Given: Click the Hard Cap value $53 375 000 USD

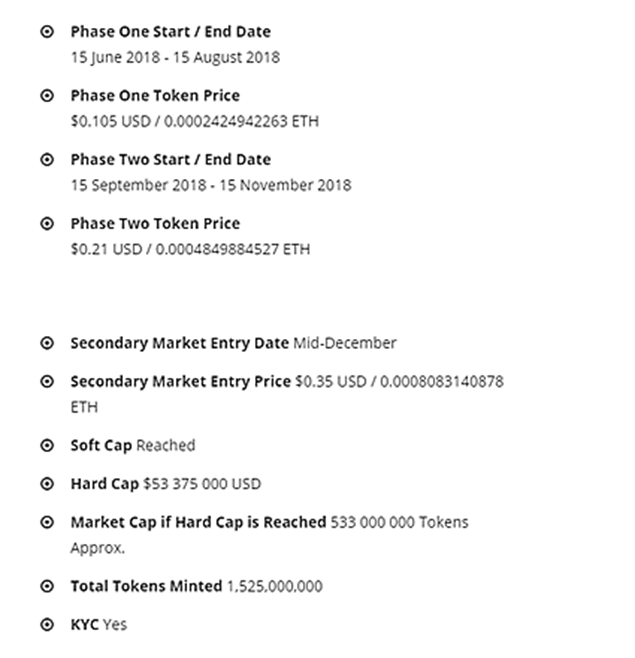Looking at the screenshot, I should coord(202,484).
